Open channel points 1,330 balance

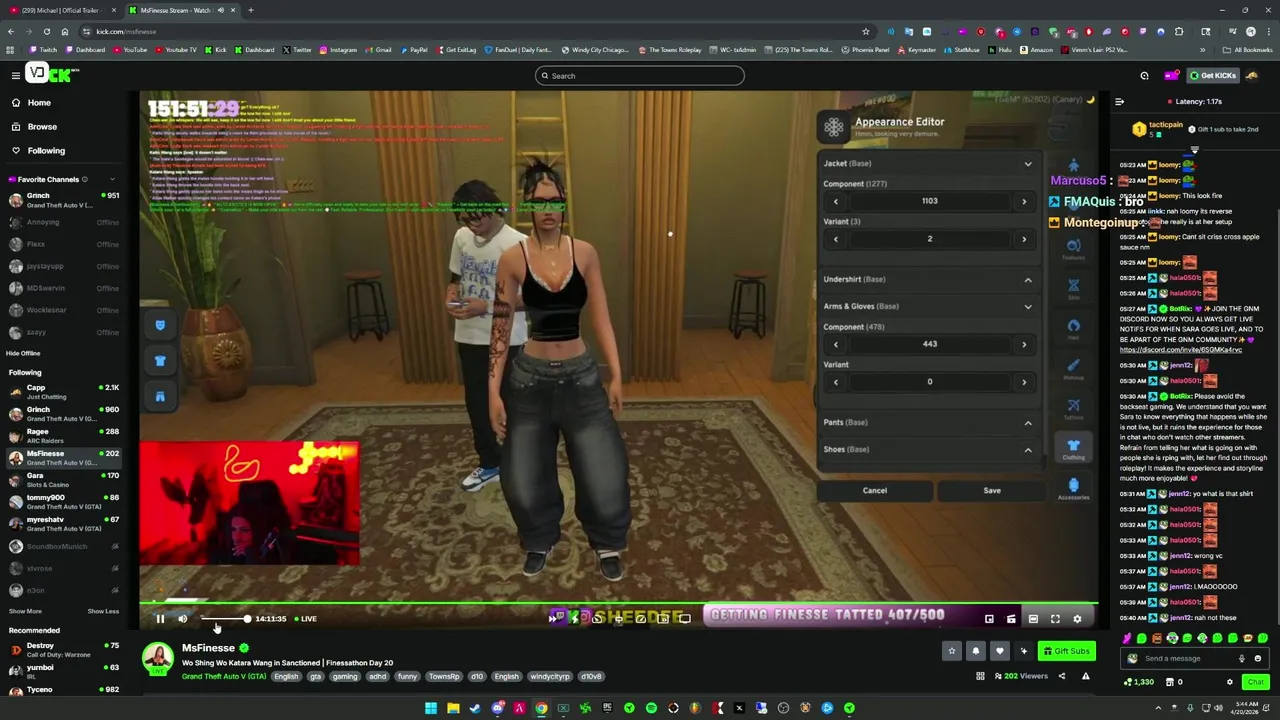click(1140, 682)
